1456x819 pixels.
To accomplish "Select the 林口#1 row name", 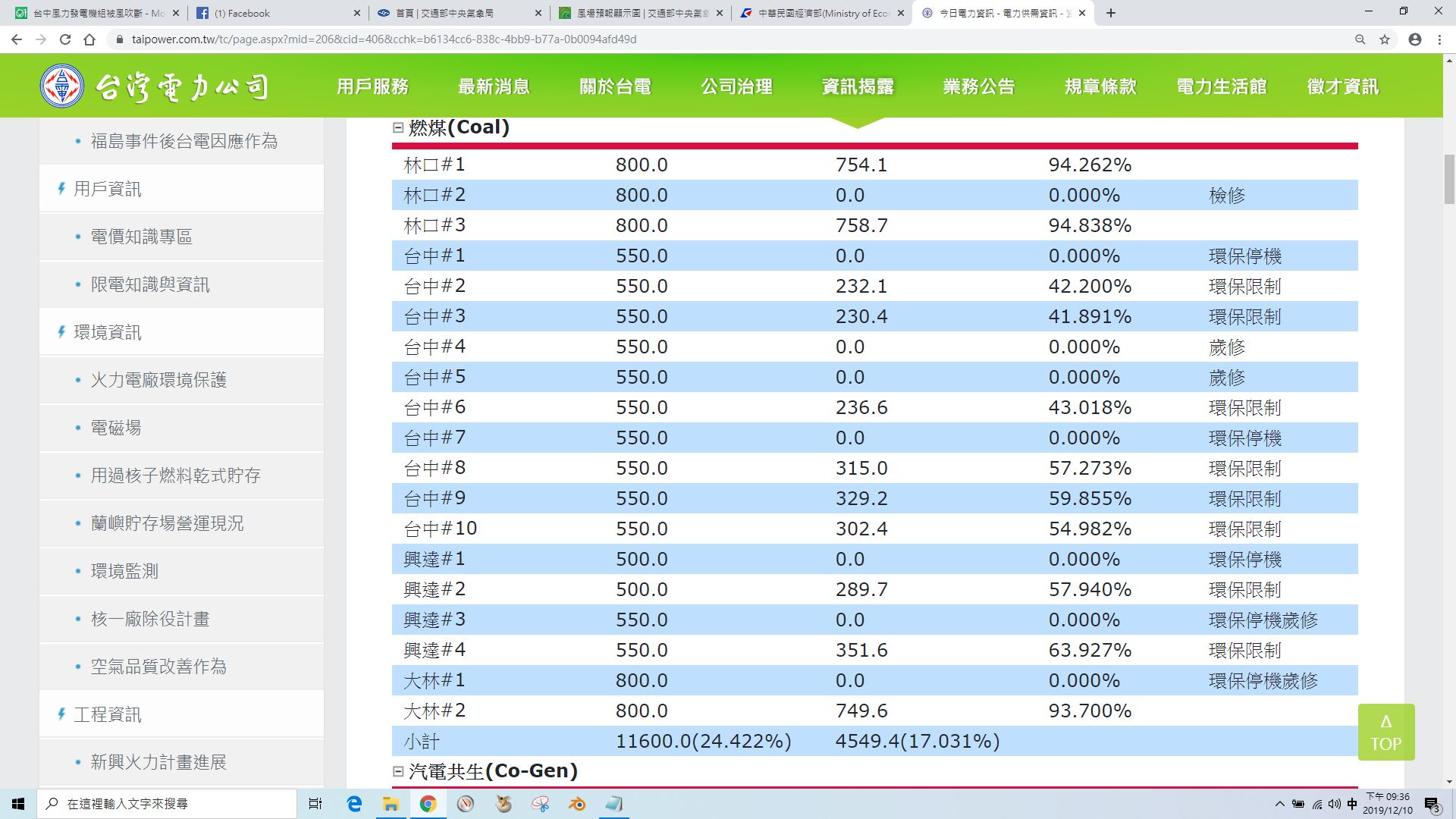I will click(435, 165).
